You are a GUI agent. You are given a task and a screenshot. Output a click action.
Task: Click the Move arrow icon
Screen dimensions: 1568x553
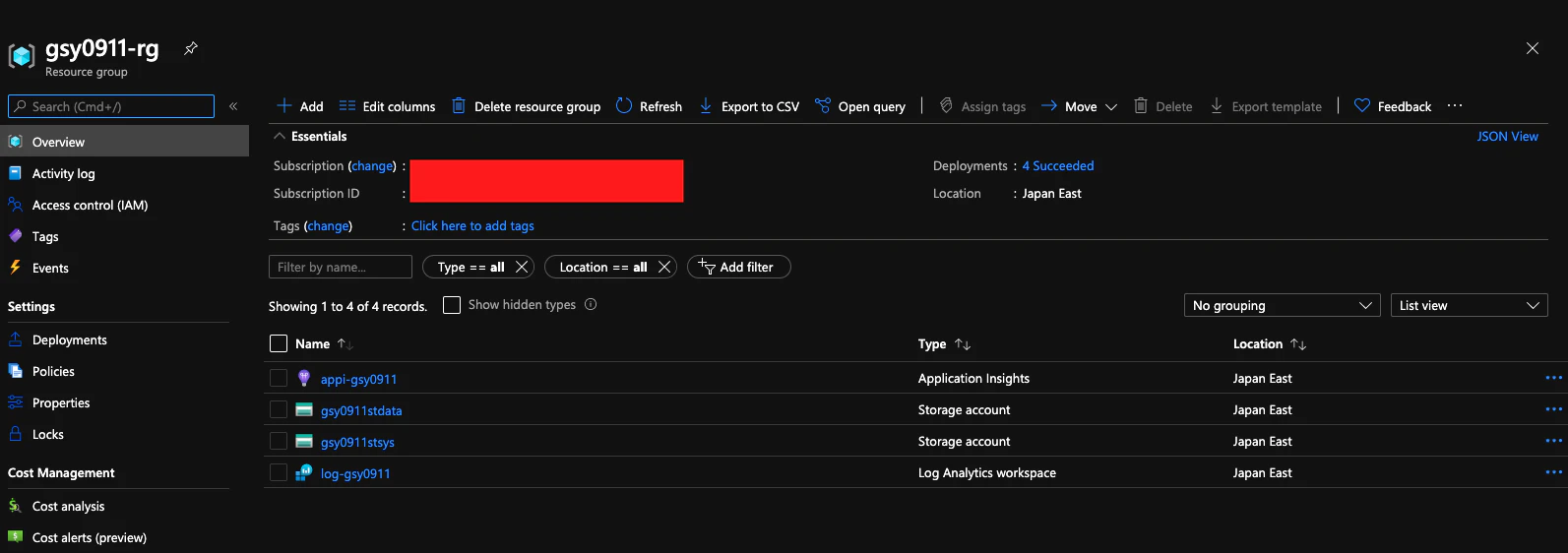point(1049,105)
